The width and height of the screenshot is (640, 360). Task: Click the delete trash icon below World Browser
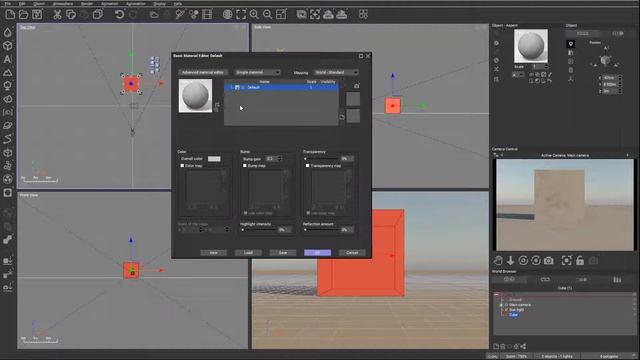pyautogui.click(x=503, y=347)
